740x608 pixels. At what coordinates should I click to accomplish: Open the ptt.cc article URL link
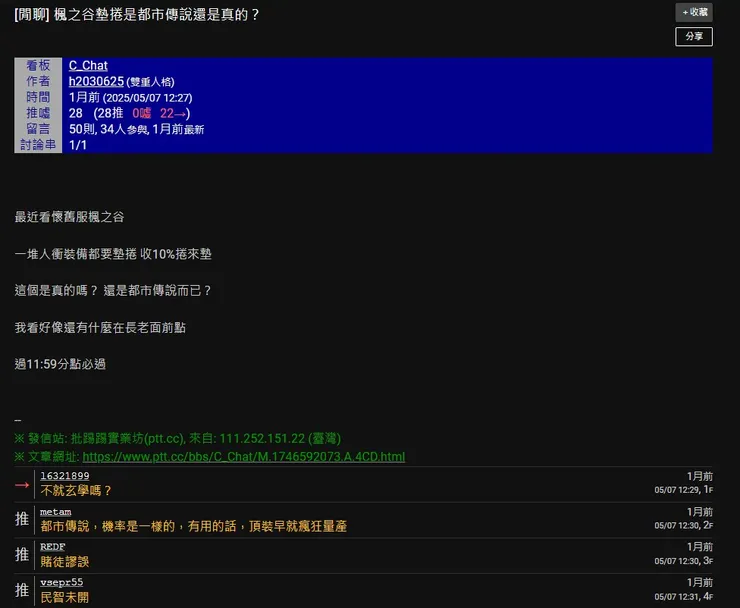coord(244,456)
